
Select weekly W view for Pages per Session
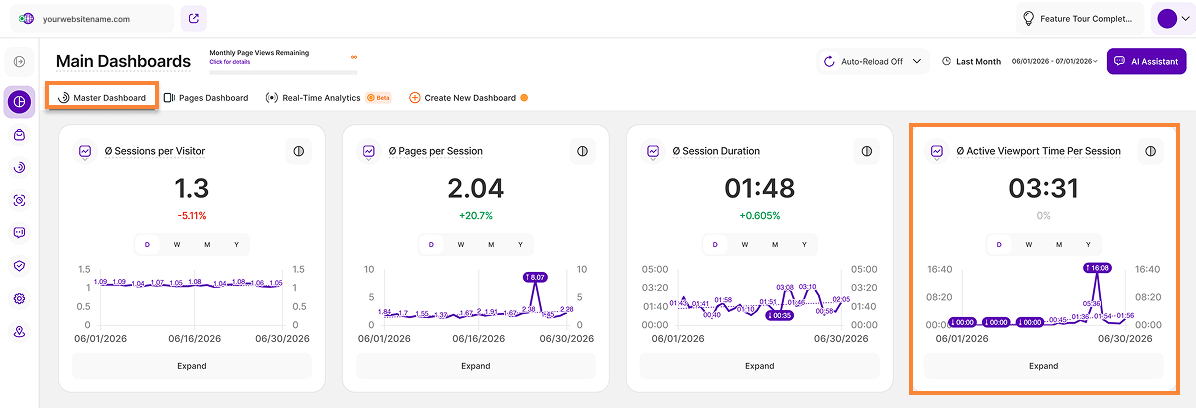pos(461,245)
